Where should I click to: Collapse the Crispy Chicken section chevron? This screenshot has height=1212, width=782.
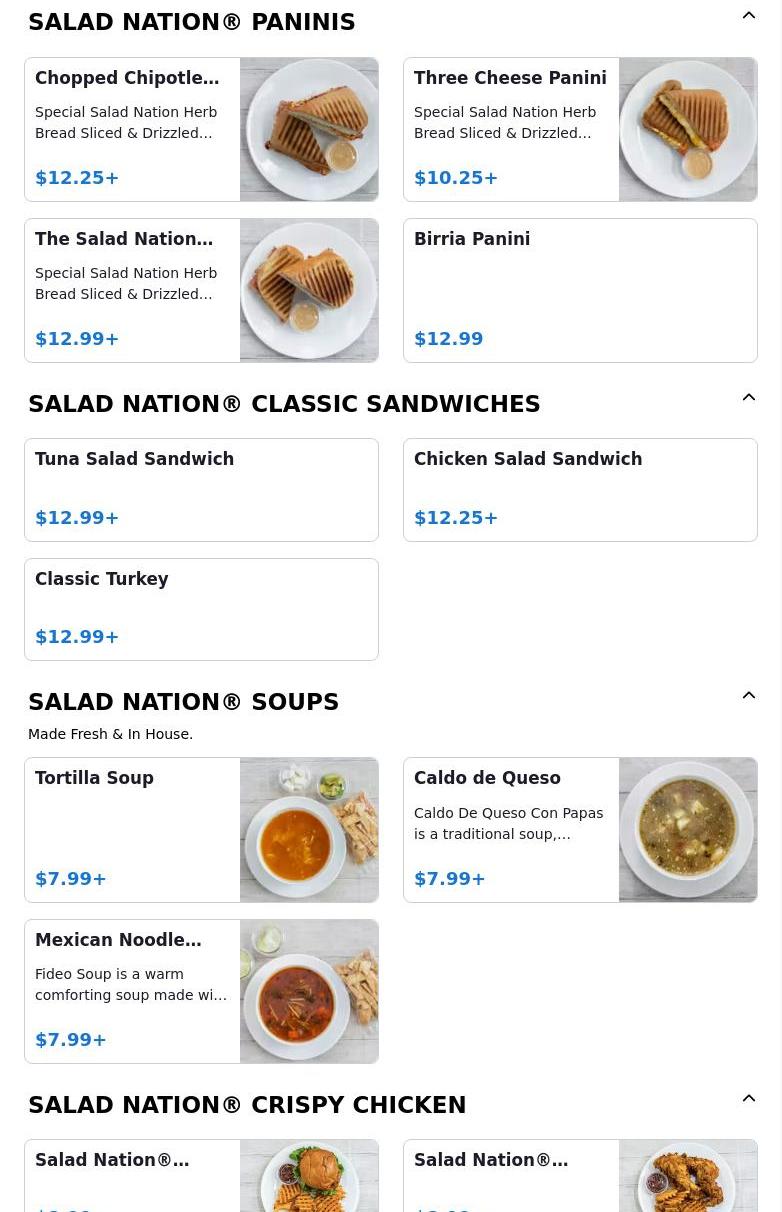[748, 1099]
